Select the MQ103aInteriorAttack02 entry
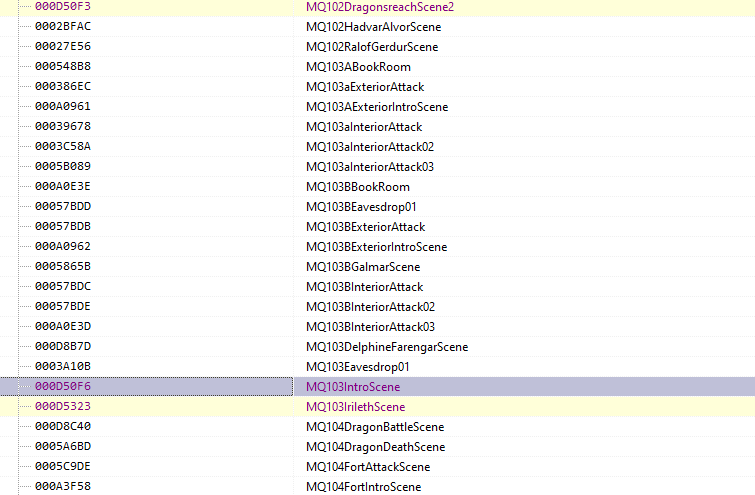 point(370,147)
